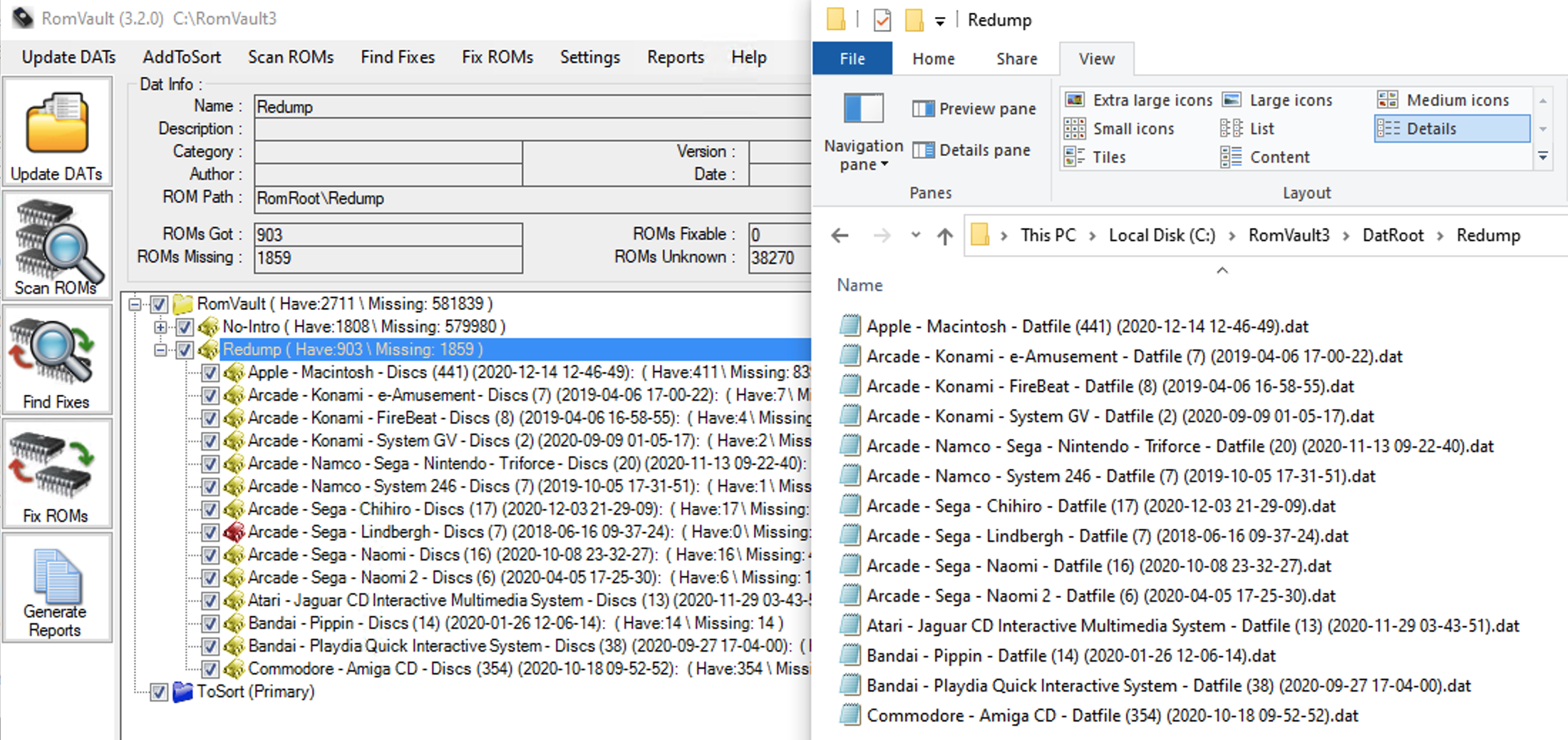Toggle the ToSort (Primary) checkbox

pyautogui.click(x=159, y=692)
